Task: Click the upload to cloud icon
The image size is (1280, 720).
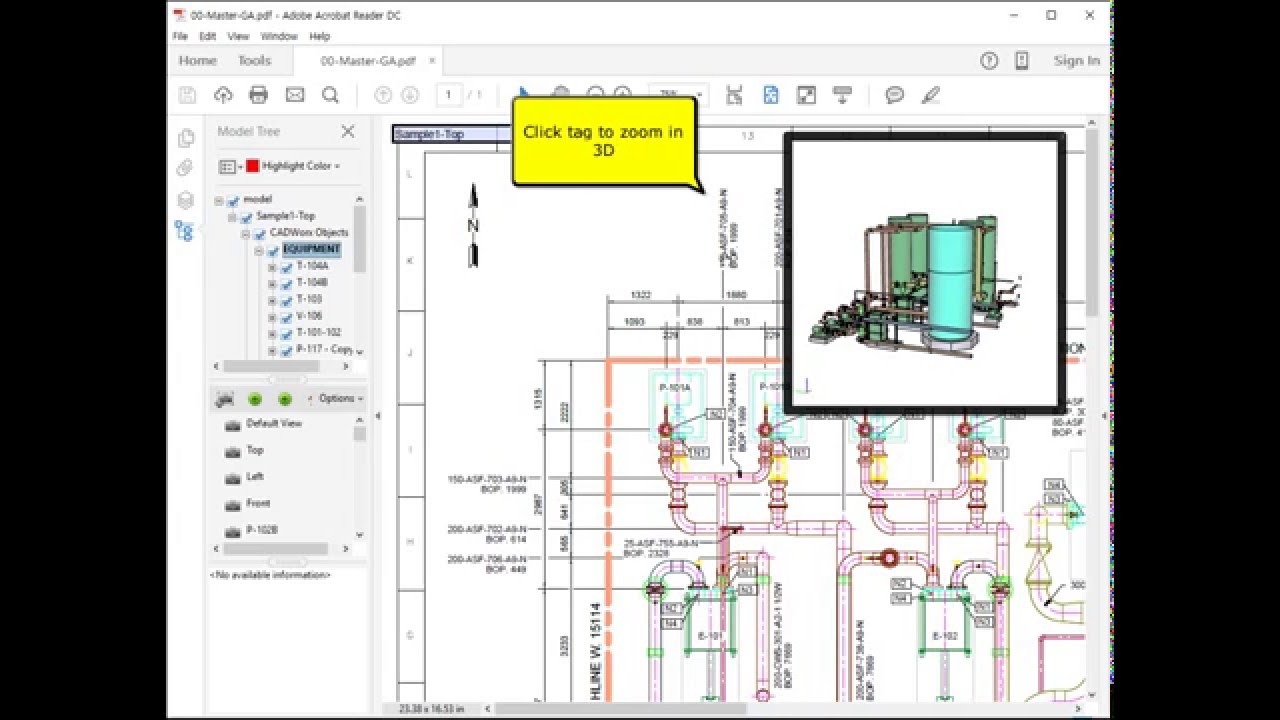Action: pyautogui.click(x=223, y=95)
